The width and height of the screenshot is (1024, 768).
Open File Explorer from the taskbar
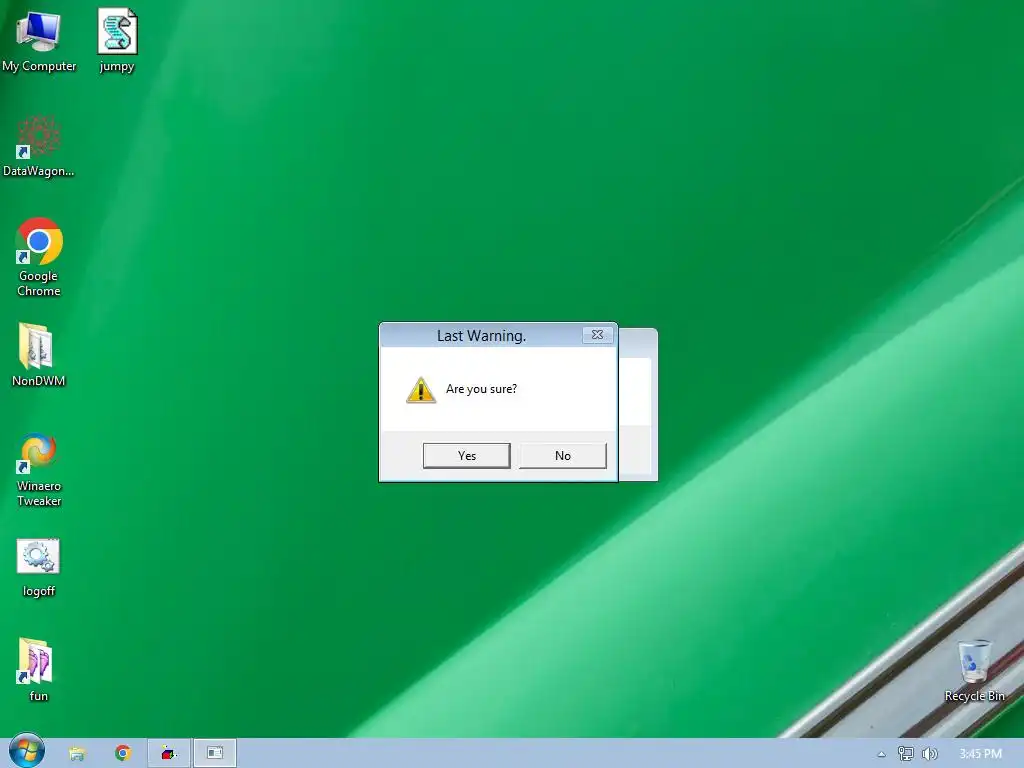77,754
